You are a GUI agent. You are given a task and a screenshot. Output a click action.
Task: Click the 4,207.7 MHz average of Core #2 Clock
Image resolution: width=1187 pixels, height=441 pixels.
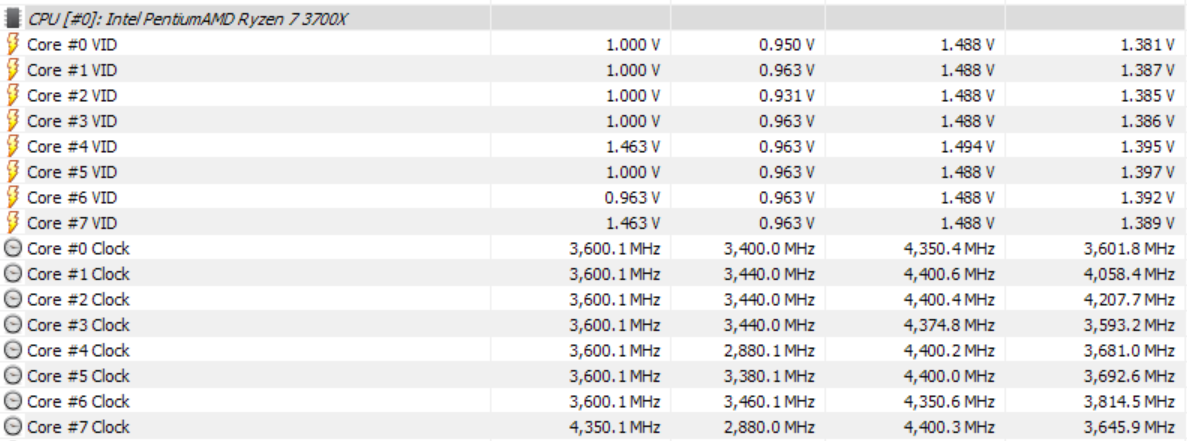pyautogui.click(x=1129, y=300)
